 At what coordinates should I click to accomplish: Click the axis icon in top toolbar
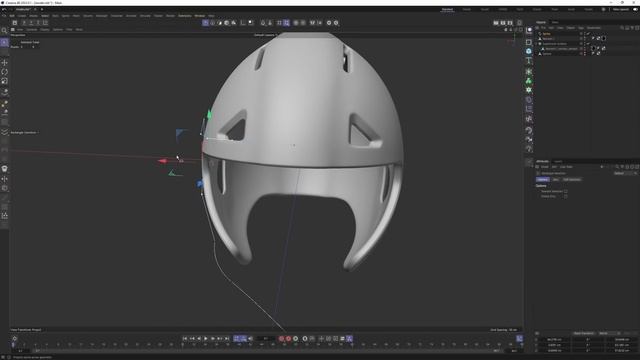(243, 23)
